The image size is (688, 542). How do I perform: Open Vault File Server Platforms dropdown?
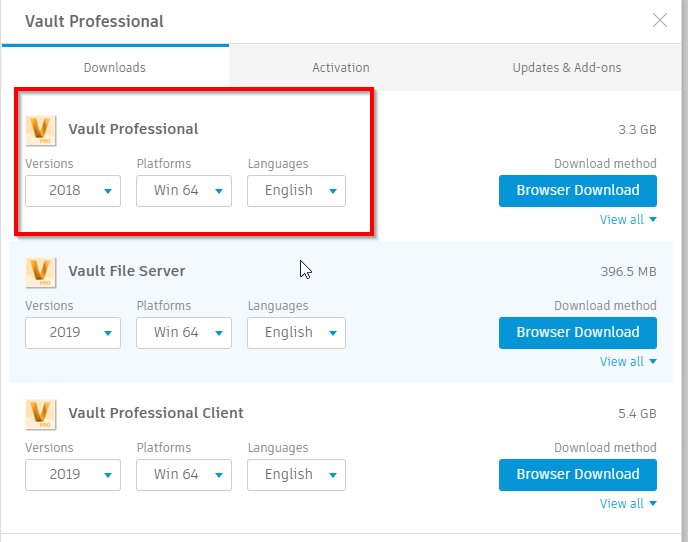click(x=184, y=333)
